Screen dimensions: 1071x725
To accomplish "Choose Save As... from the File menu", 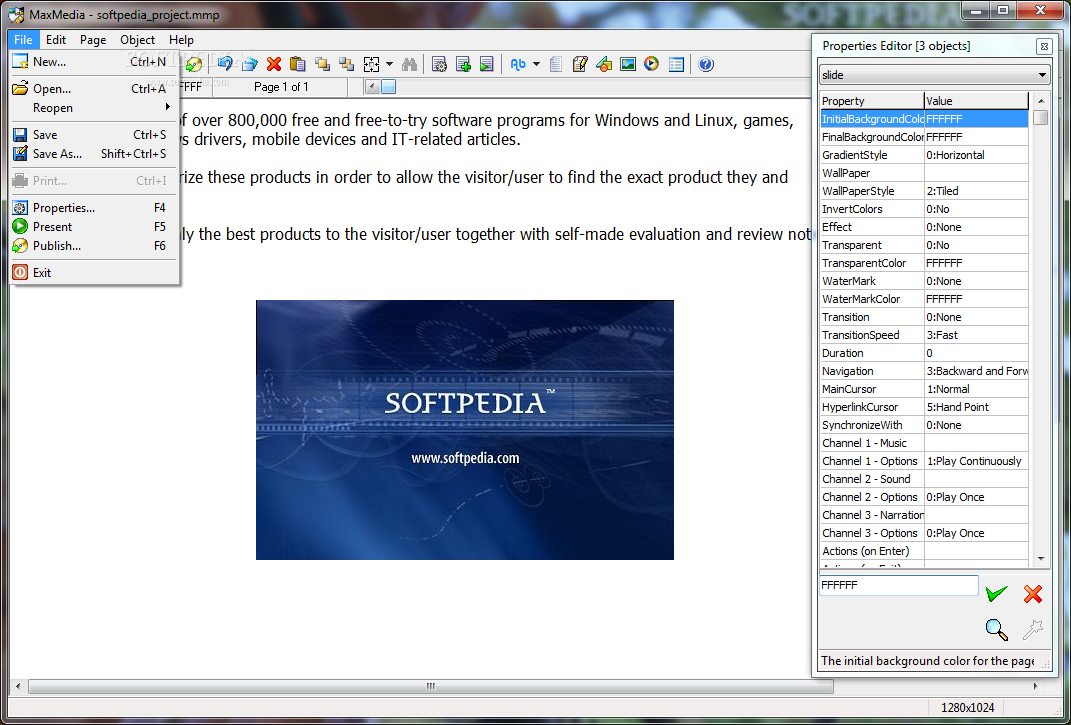I will pos(95,154).
